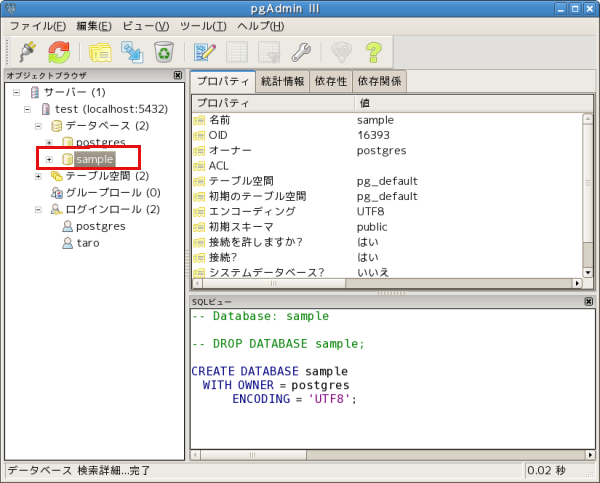600x483 pixels.
Task: Click the value 16393 in properties
Action: click(373, 135)
